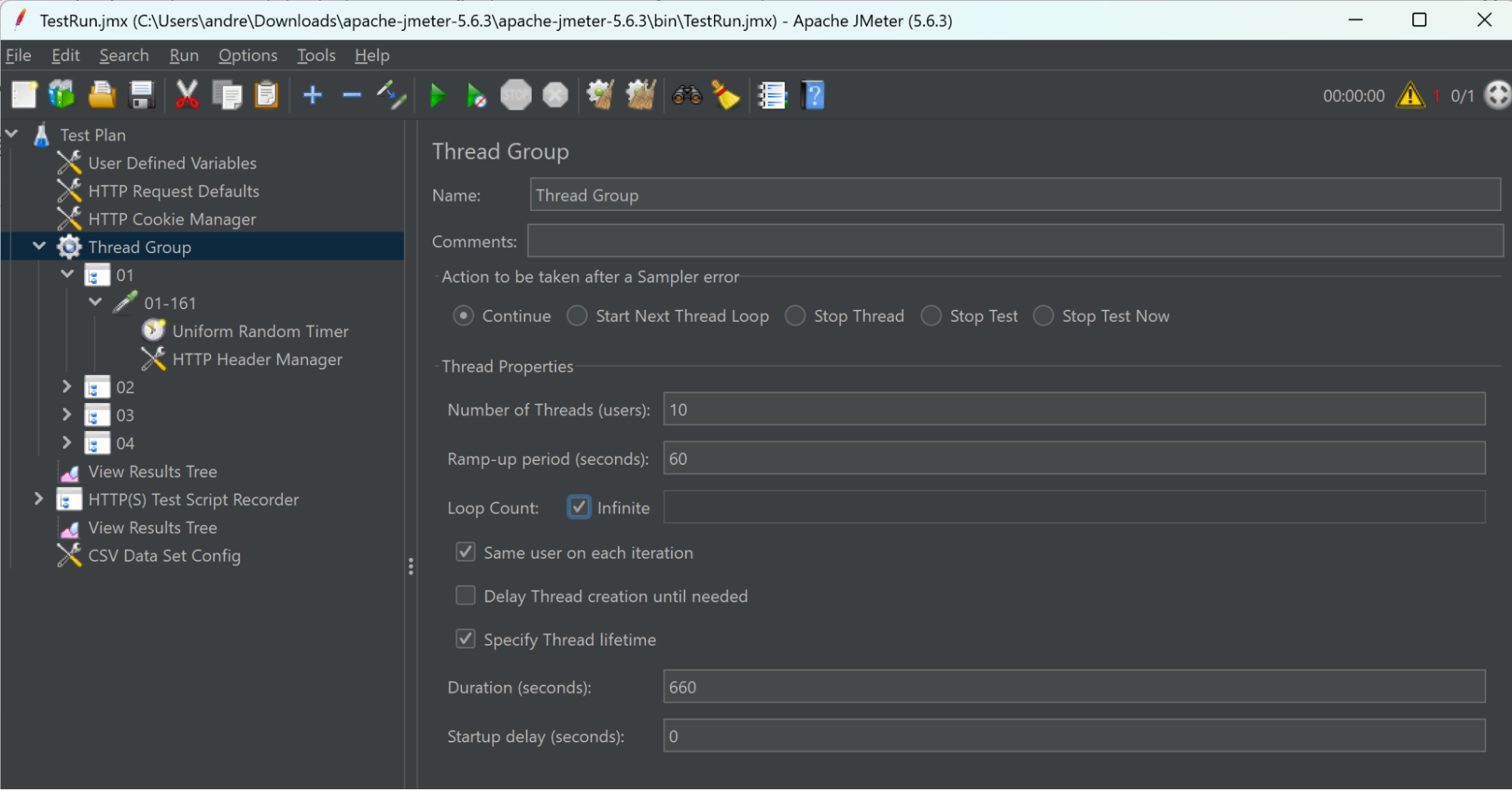Select HTTP Cookie Manager element
Screen dimensions: 1512x790
(x=172, y=218)
